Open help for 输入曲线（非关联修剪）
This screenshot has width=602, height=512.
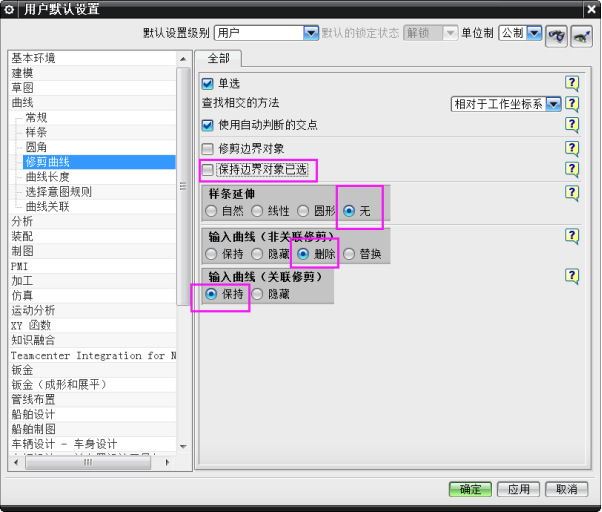tap(572, 236)
